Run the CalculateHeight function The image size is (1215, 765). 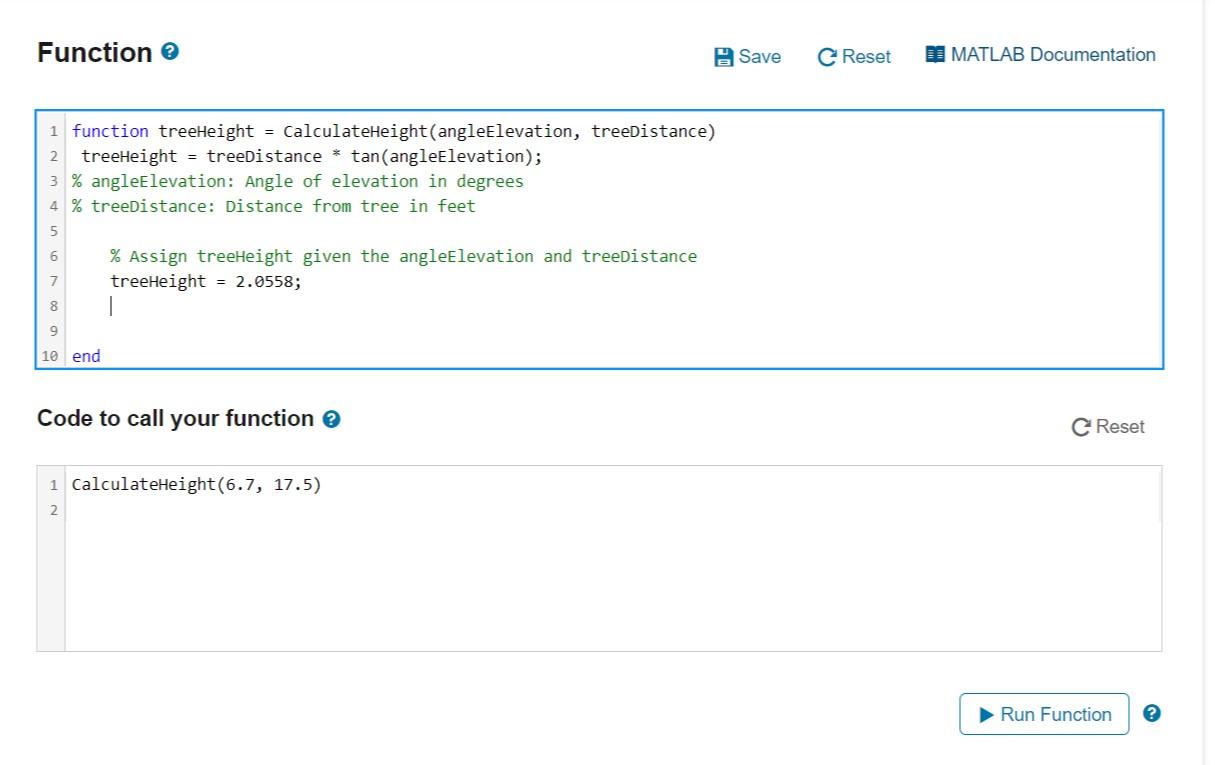[1044, 714]
